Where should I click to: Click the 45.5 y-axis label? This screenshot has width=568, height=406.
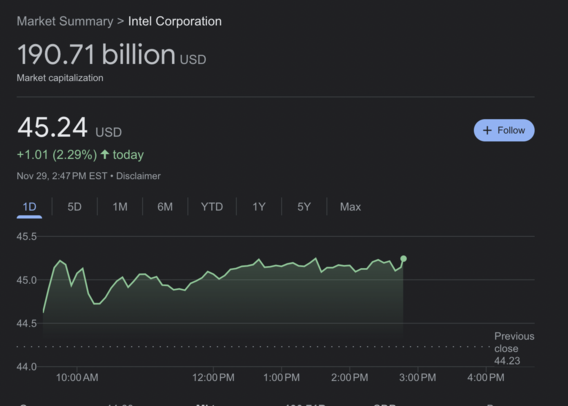click(x=26, y=237)
